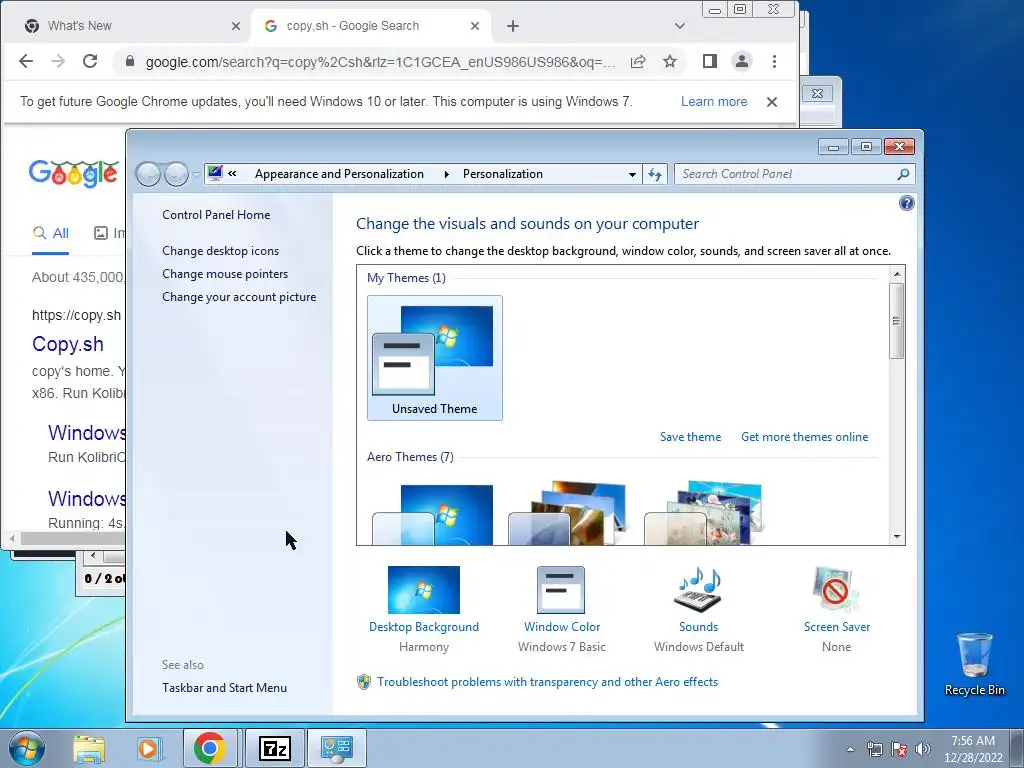
Task: Expand the Control Panel address bar dropdown
Action: click(x=632, y=174)
